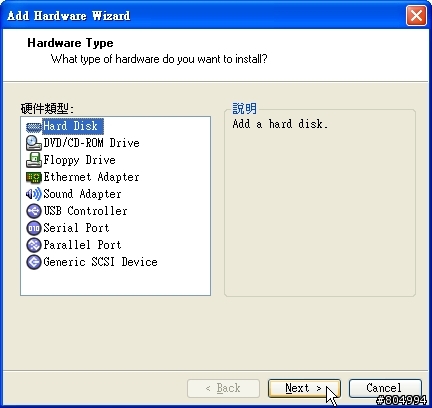Select the 'Hard Disk' list entry
Screen dimensions: 432x408
point(73,126)
